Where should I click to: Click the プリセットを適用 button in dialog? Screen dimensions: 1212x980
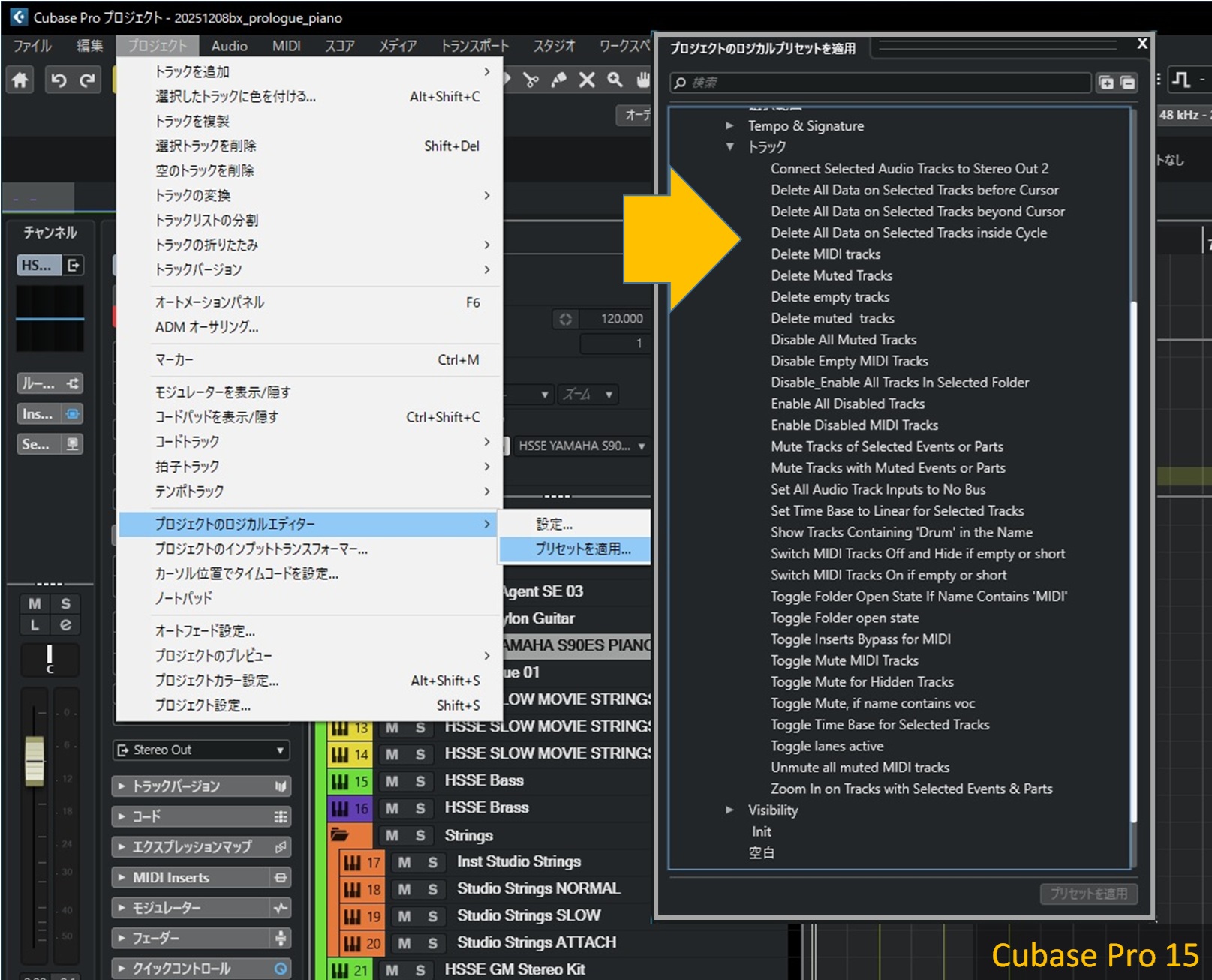point(1088,893)
